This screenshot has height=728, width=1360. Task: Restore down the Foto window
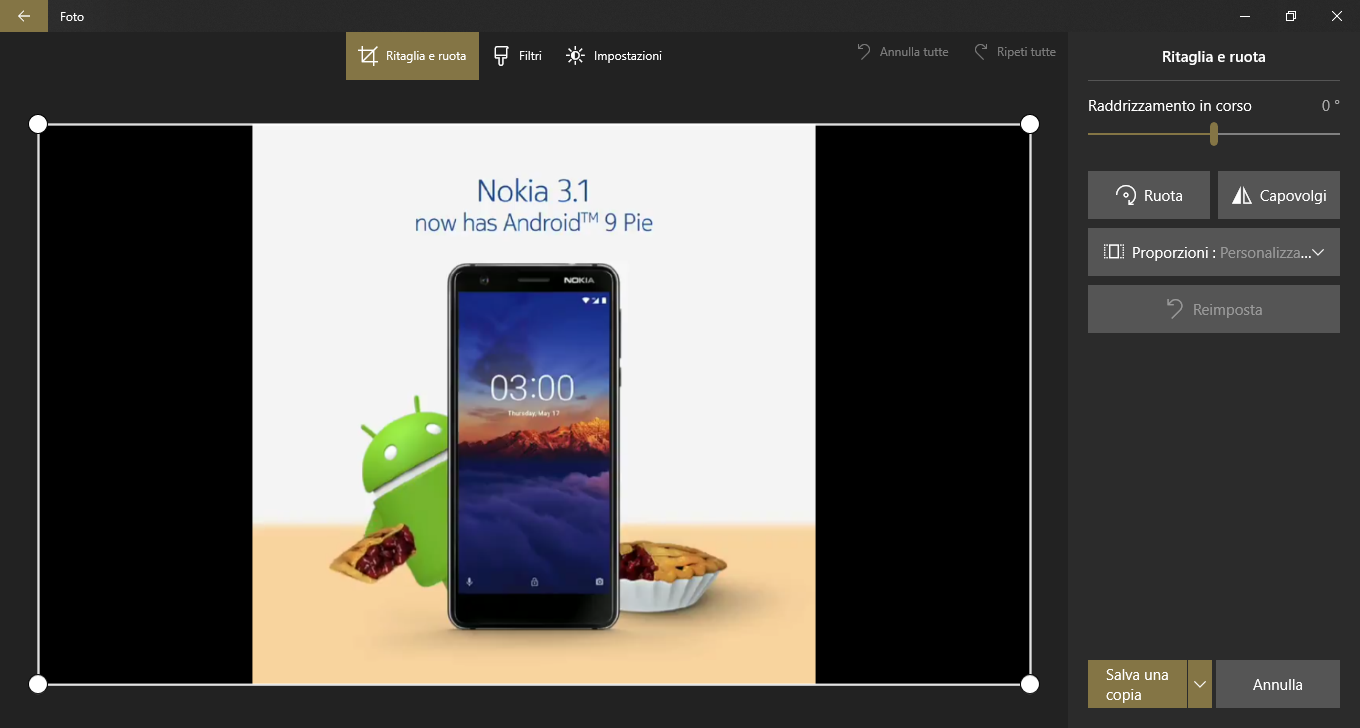point(1291,16)
